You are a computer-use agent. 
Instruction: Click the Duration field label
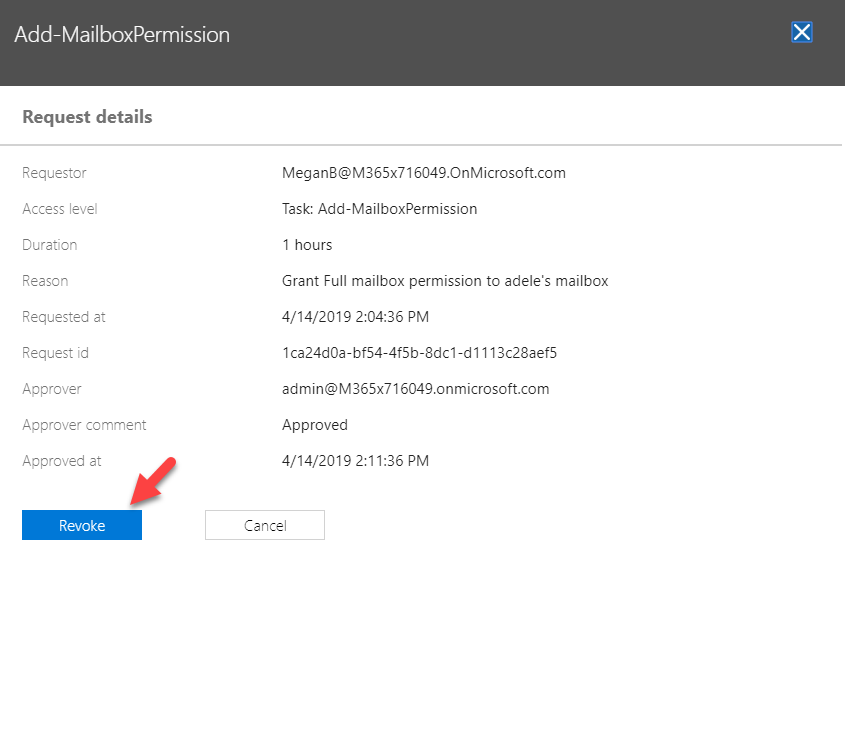click(x=50, y=245)
